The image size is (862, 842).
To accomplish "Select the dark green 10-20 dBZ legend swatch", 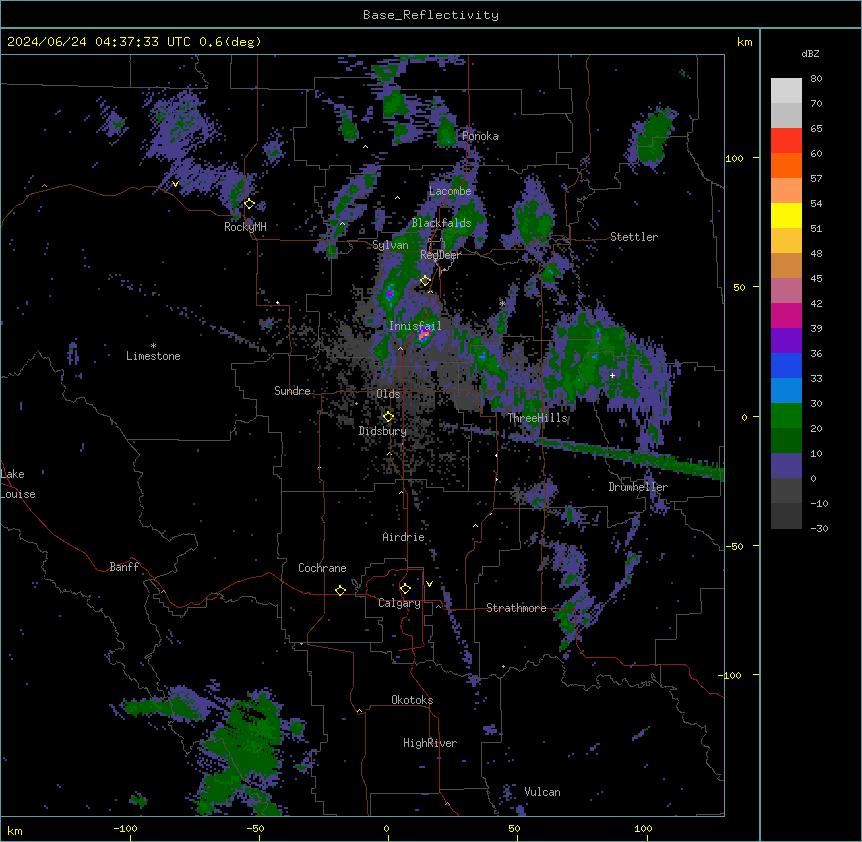I will pos(786,441).
